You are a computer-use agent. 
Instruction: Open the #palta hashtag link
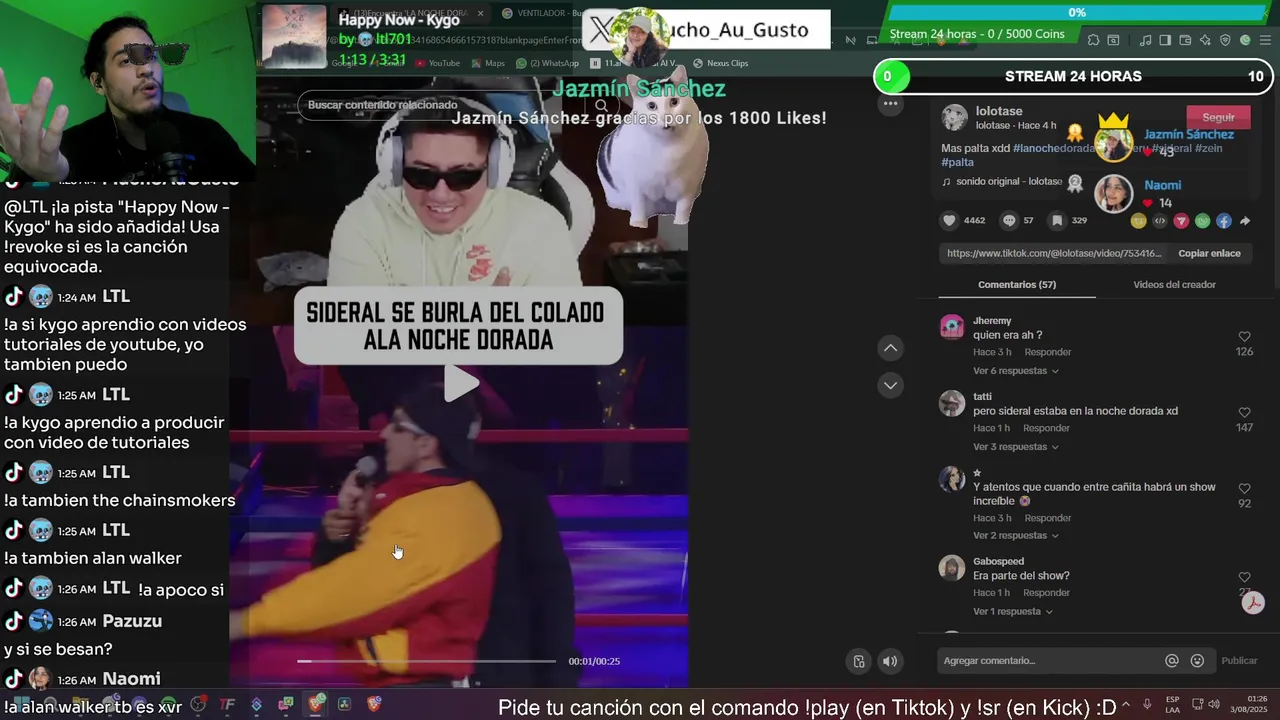point(957,162)
